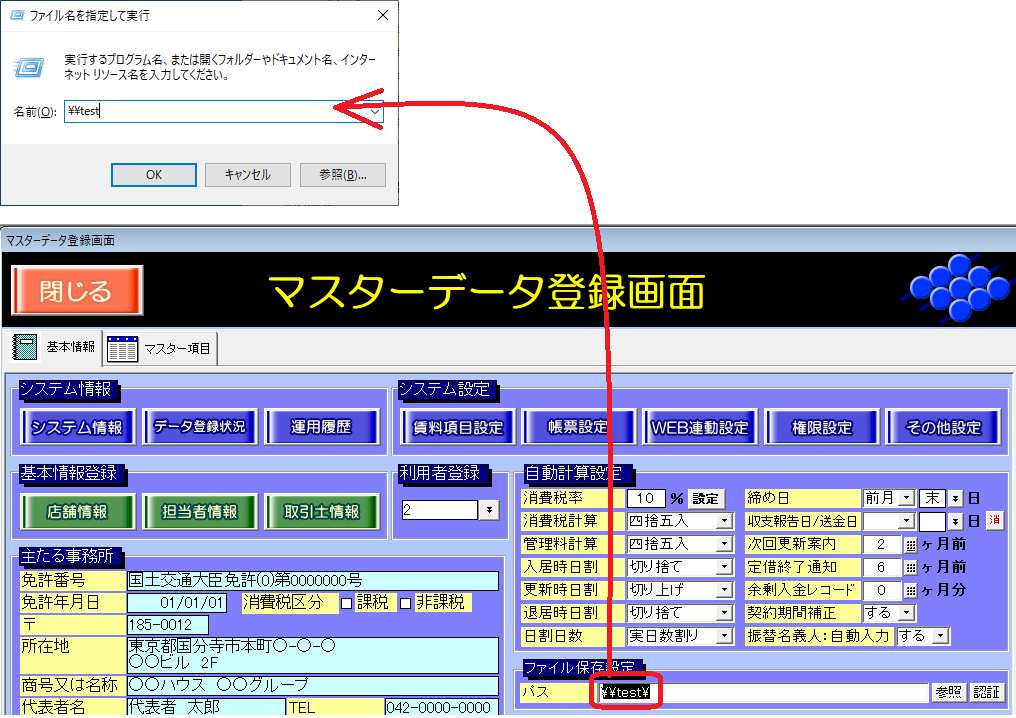The height and width of the screenshot is (718, 1016).
Task: Expand the 消費税計算 rounding dropdown
Action: [x=725, y=521]
